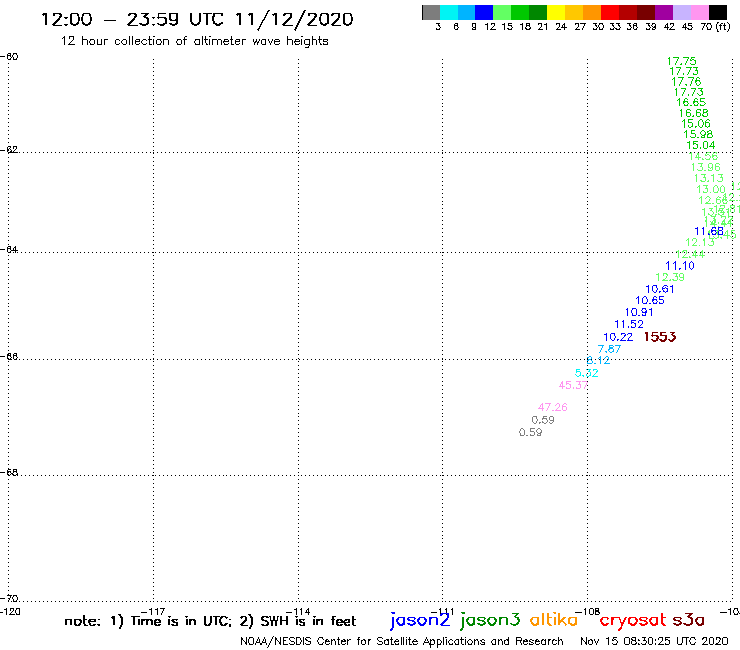
Task: Select the -120 longitude axis label
Action: pyautogui.click(x=10, y=612)
